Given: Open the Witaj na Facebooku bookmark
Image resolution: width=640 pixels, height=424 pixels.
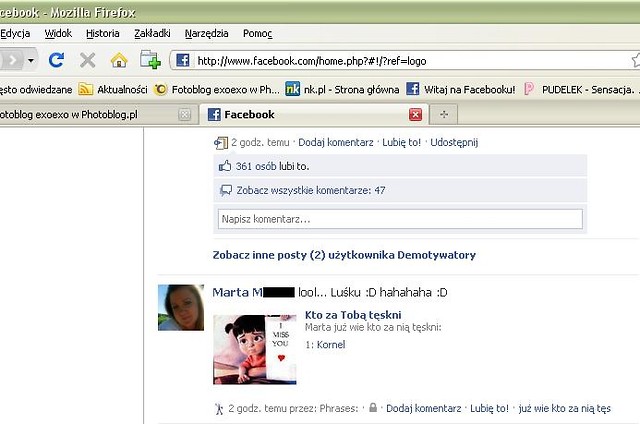Looking at the screenshot, I should 461,89.
